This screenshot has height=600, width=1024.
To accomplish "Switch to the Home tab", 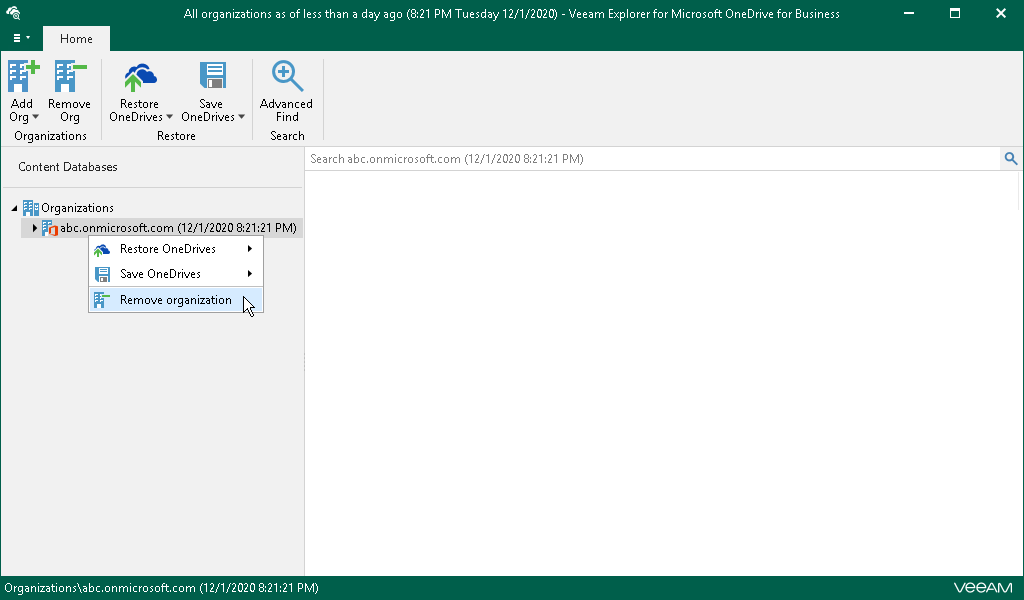I will click(76, 39).
